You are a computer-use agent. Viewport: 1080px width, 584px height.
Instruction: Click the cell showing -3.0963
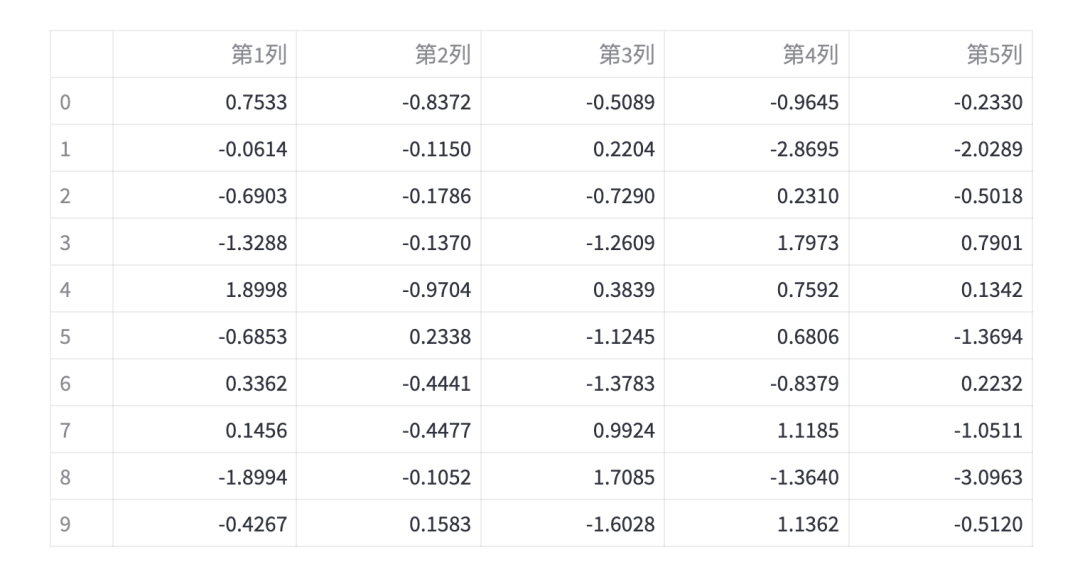(x=940, y=477)
